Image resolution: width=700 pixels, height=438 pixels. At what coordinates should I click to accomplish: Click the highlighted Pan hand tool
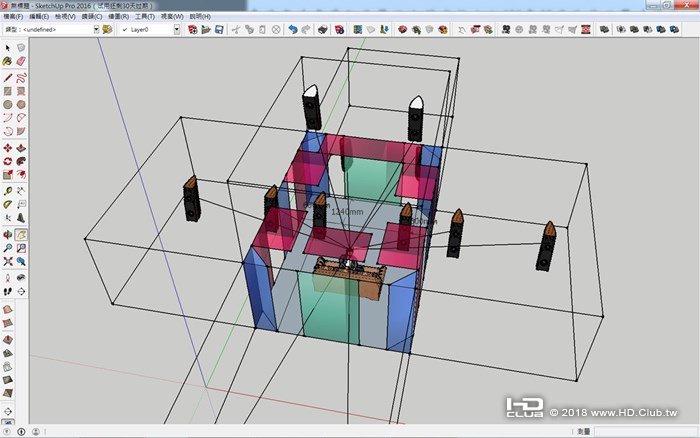click(x=21, y=235)
